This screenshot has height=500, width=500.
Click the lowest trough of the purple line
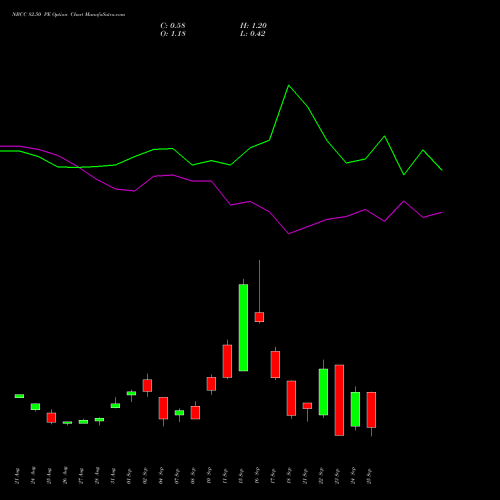click(289, 234)
